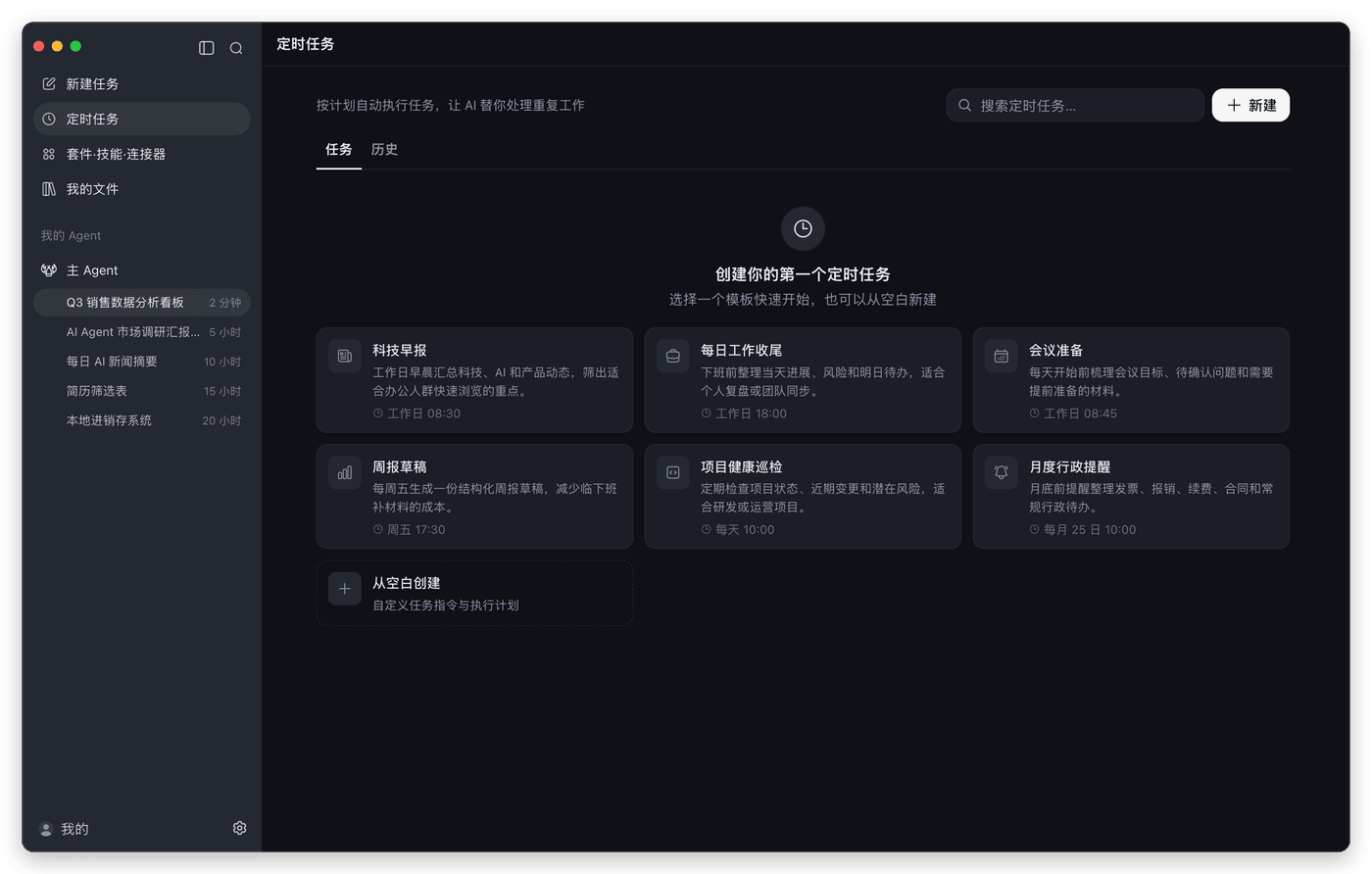This screenshot has width=1372, height=874.
Task: Click the 我的 user profile avatar
Action: point(46,829)
